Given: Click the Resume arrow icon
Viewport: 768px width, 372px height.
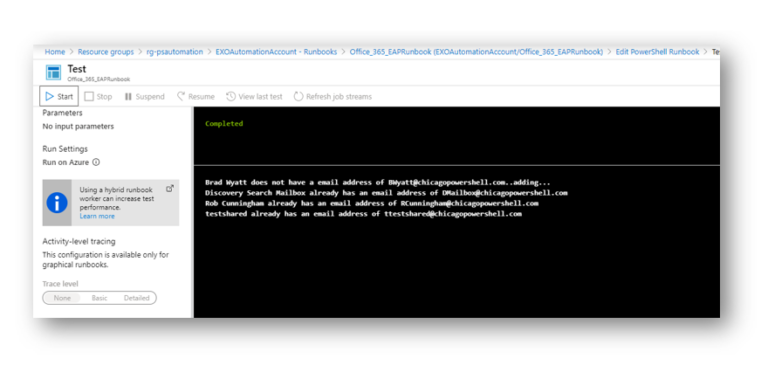Looking at the screenshot, I should (x=181, y=96).
